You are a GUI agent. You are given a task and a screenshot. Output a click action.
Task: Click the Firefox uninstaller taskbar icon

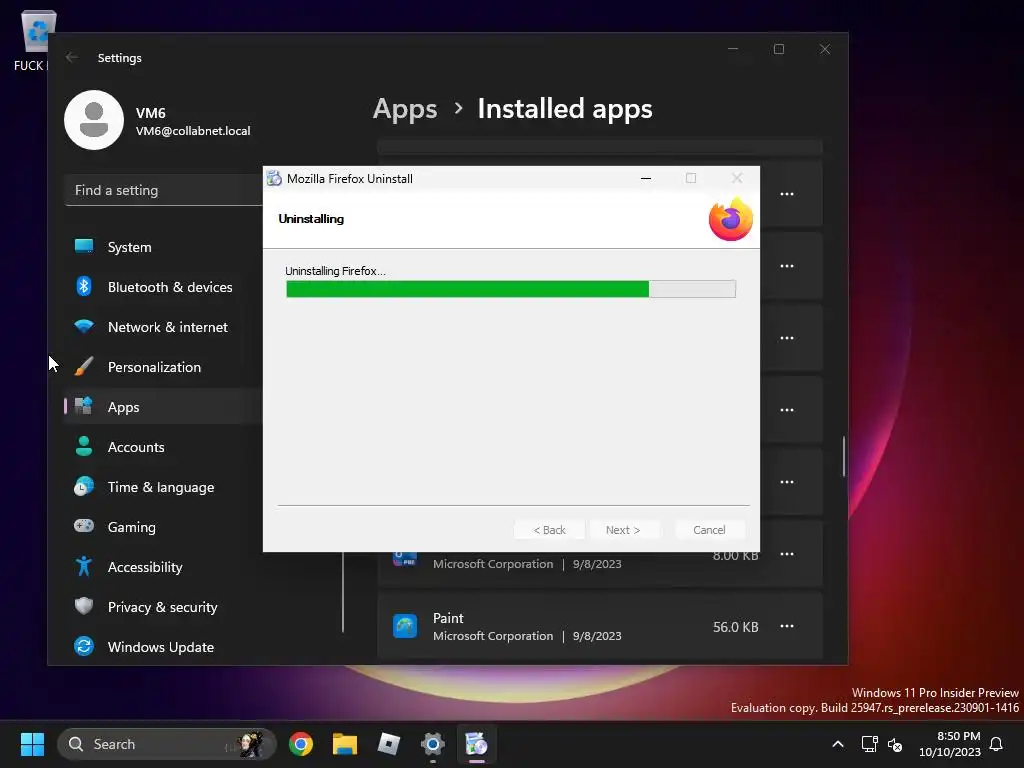tap(477, 744)
